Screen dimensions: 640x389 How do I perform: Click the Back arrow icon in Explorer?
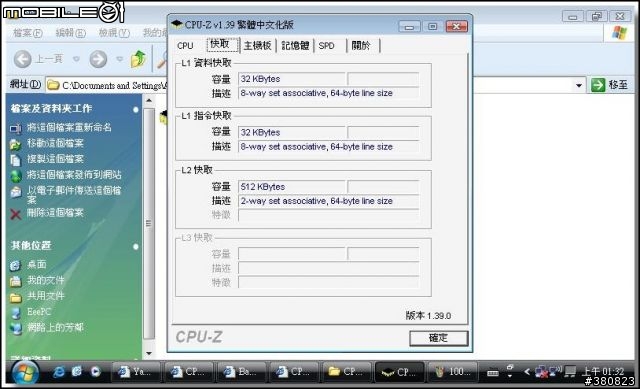point(22,59)
